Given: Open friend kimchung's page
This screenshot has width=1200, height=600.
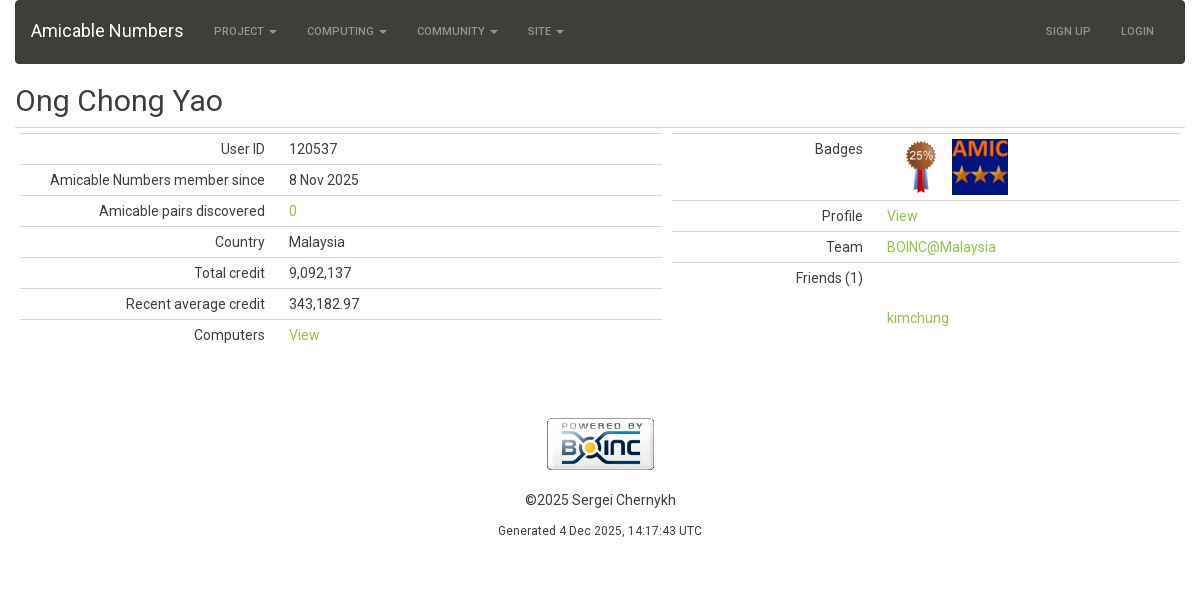Looking at the screenshot, I should 918,318.
